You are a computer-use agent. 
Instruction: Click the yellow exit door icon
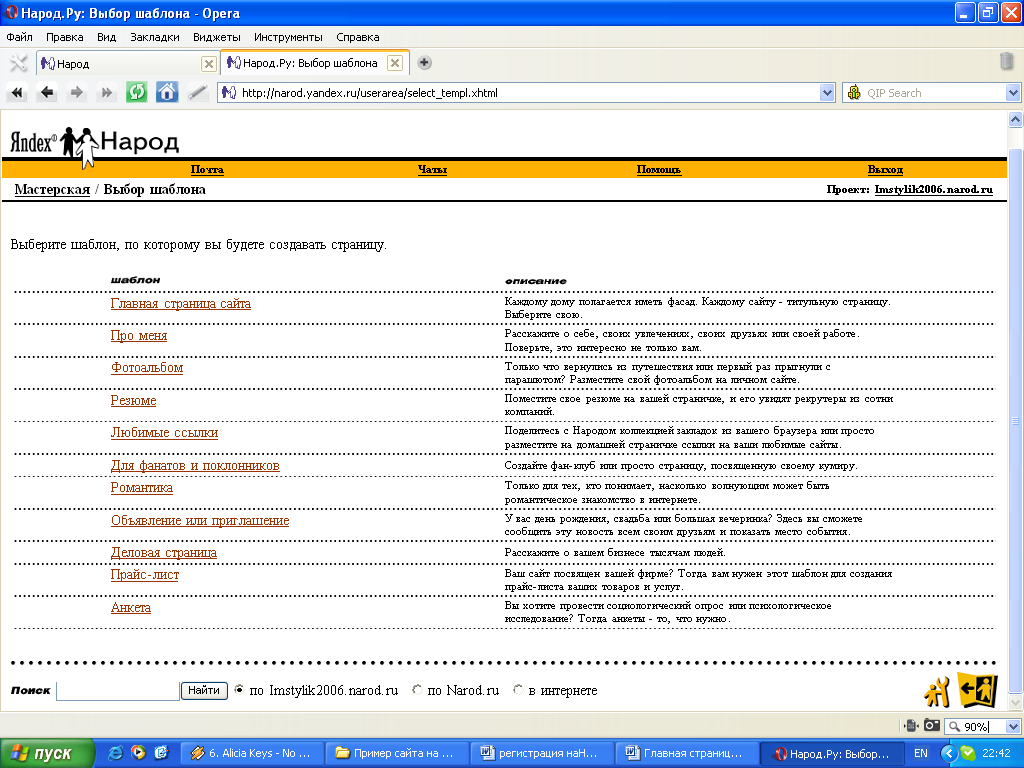[978, 690]
